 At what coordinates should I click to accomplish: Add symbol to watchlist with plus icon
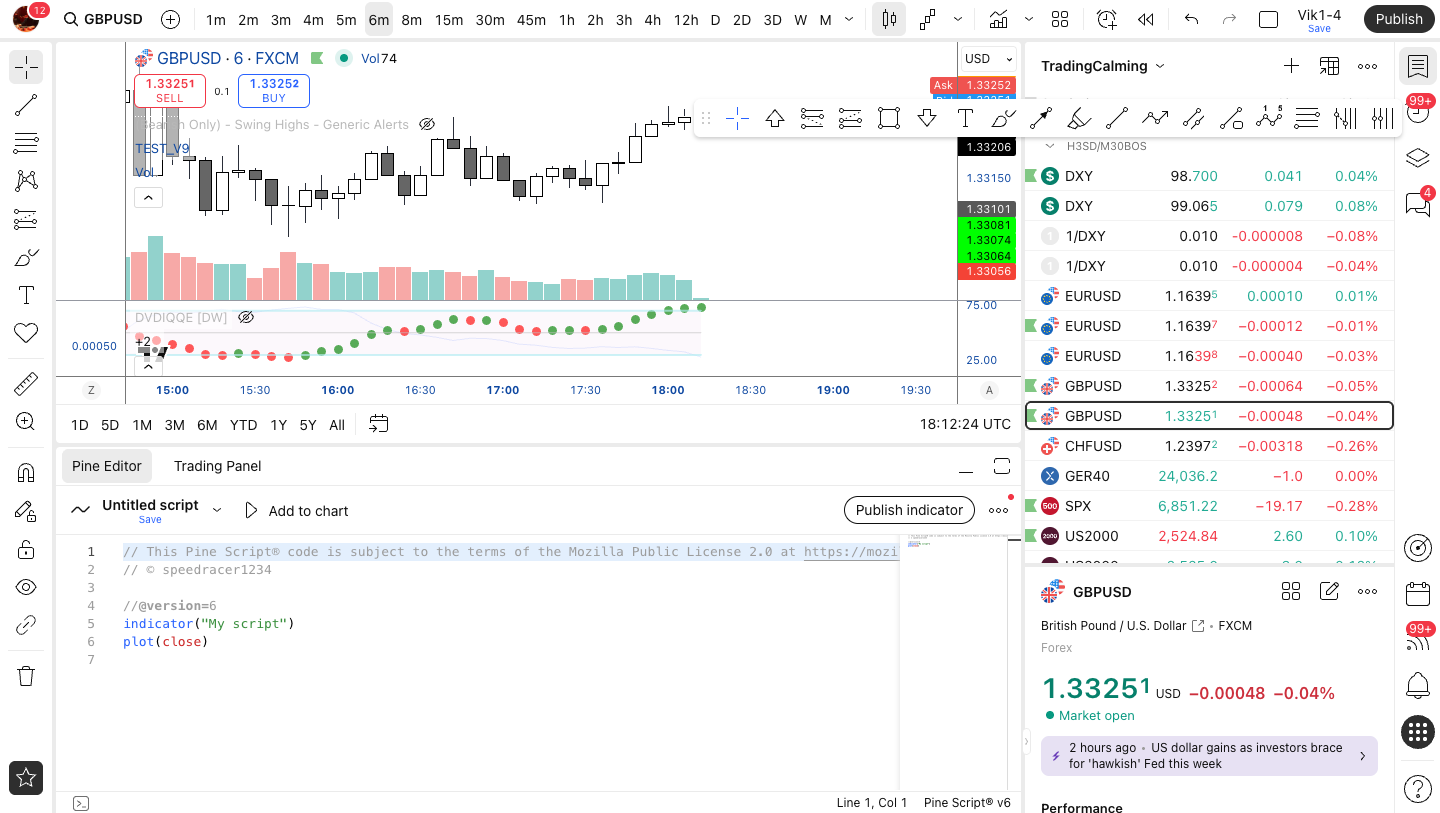tap(1291, 66)
